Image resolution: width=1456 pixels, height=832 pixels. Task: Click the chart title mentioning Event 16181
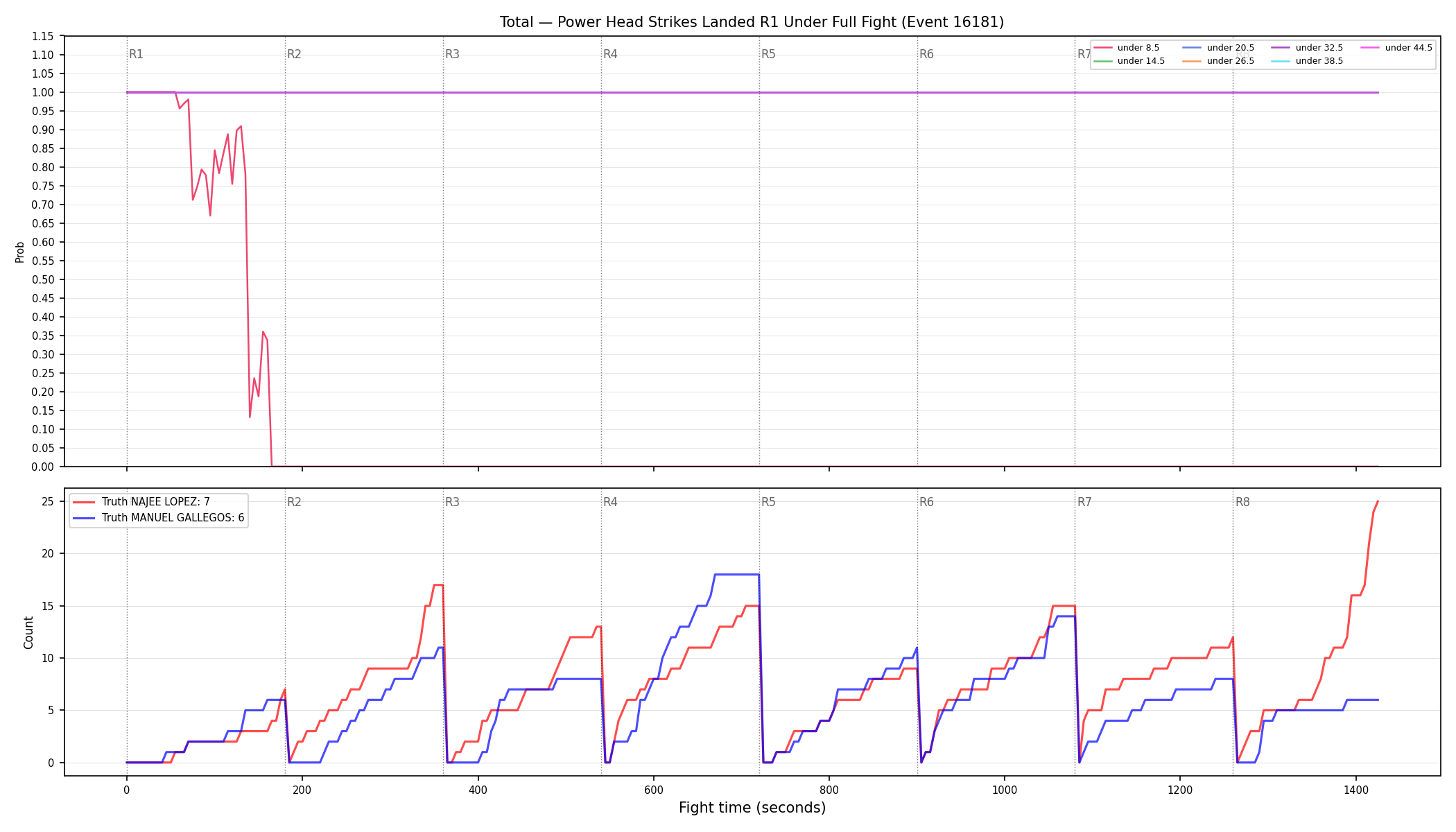(752, 22)
